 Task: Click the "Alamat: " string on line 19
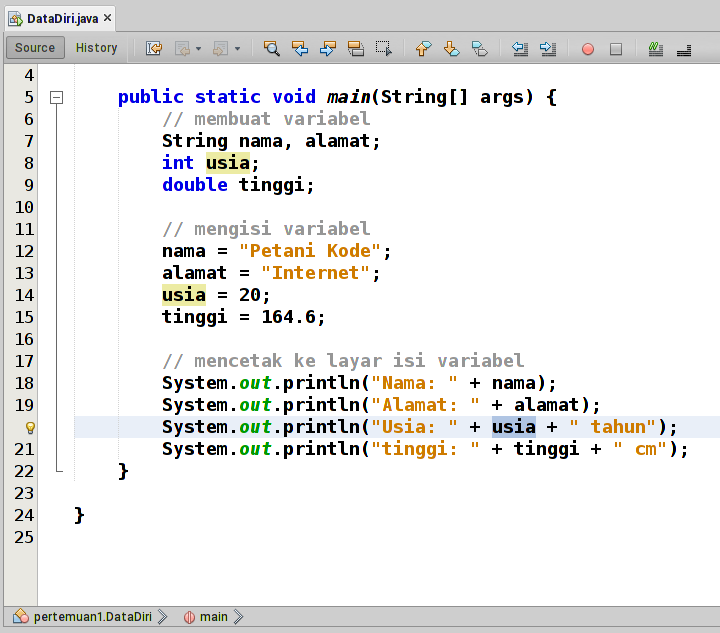pyautogui.click(x=426, y=405)
